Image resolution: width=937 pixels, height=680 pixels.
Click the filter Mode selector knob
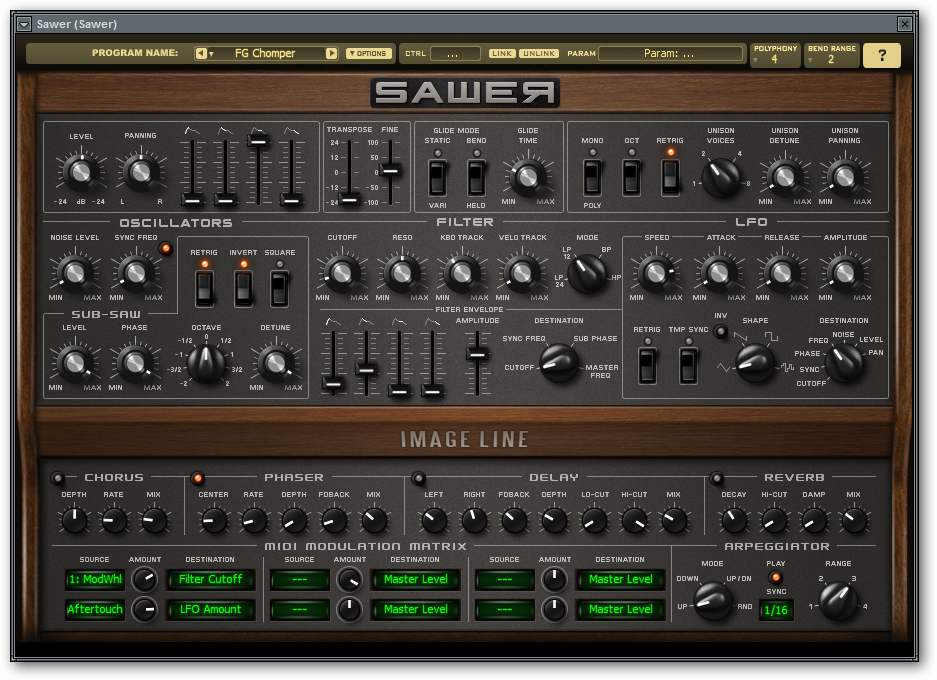click(x=587, y=270)
